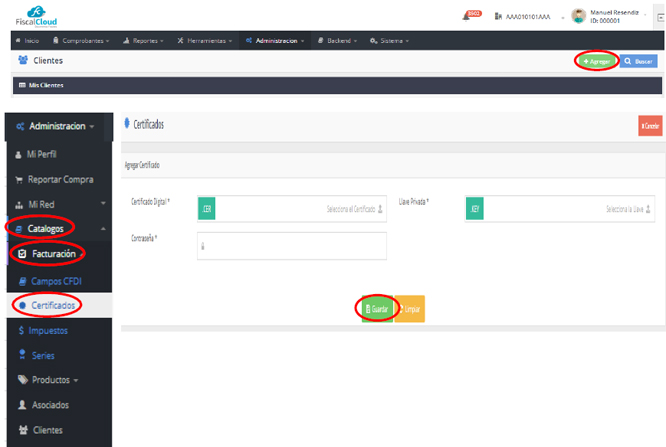Screen dimensions: 666x447
Task: Toggle the panel icon at the top right edge
Action: tap(660, 18)
